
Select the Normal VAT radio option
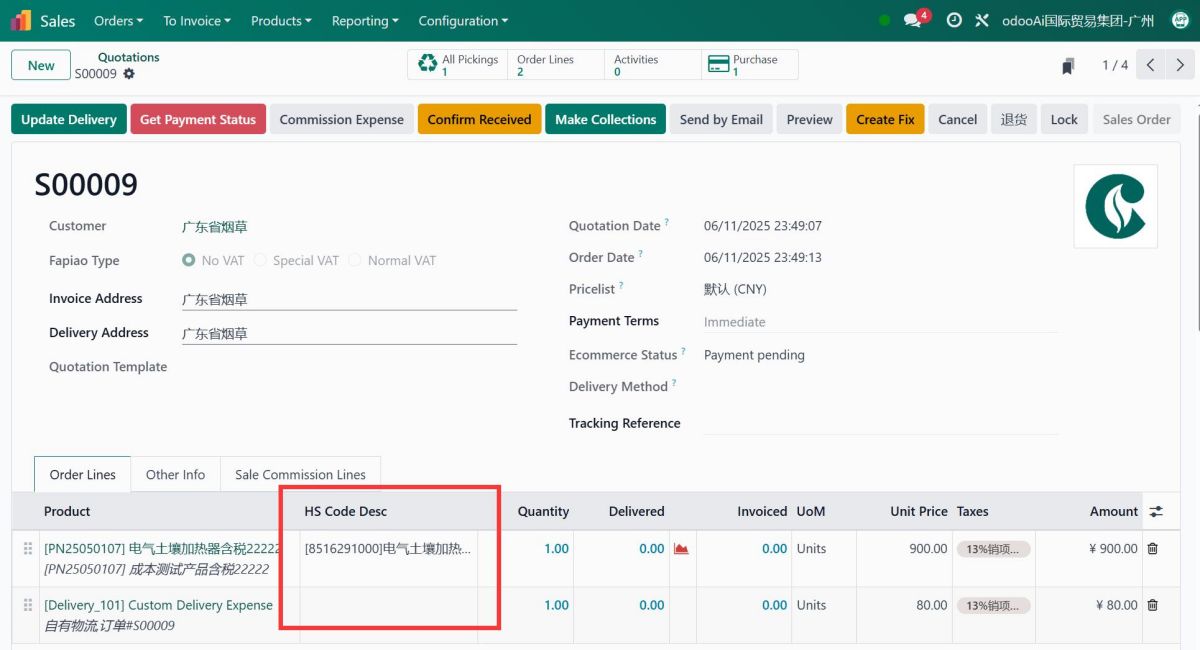(355, 260)
